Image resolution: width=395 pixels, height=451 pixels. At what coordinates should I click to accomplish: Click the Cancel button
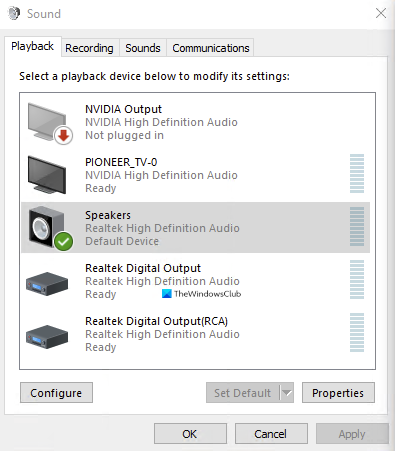pyautogui.click(x=271, y=434)
